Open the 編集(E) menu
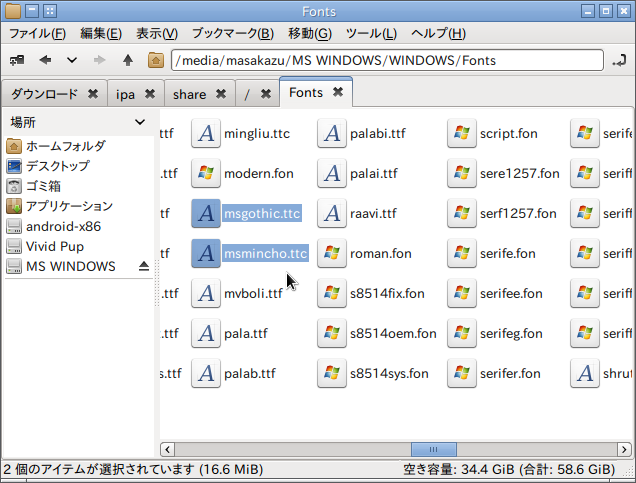This screenshot has height=483, width=636. coord(101,33)
